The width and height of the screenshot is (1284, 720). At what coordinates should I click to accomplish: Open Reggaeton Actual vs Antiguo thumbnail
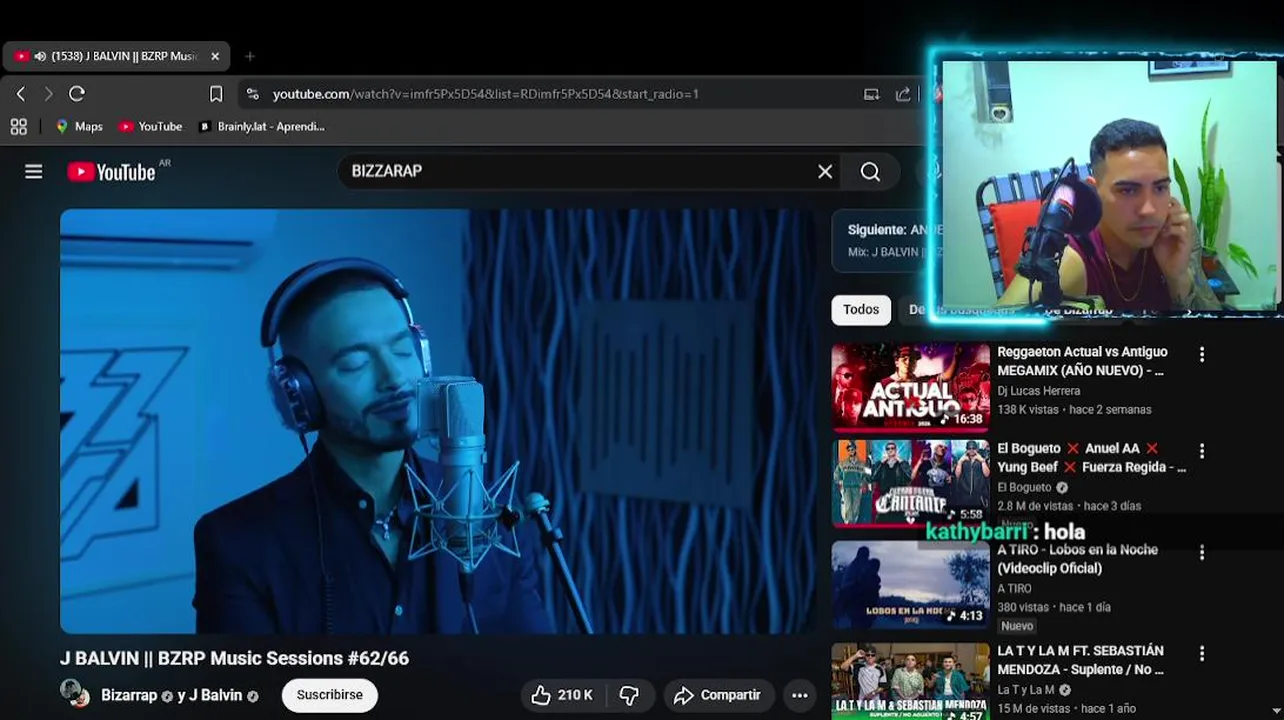click(x=911, y=387)
